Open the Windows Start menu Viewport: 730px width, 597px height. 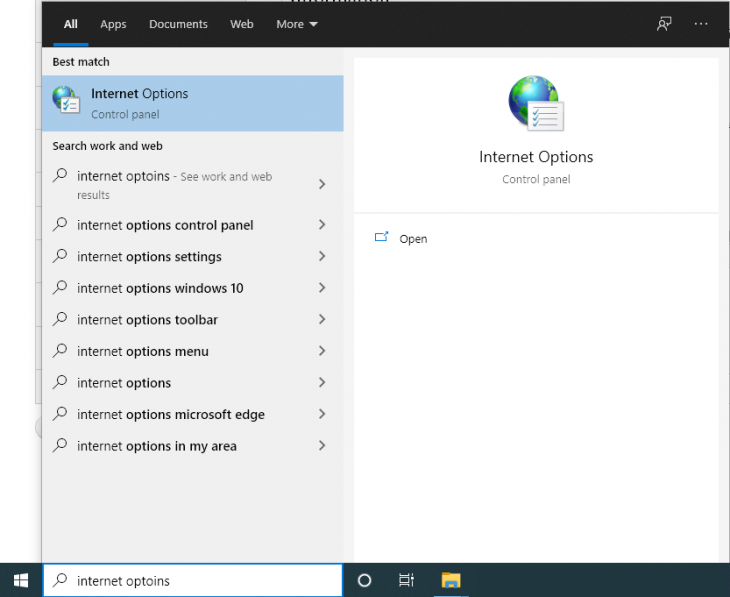tap(21, 580)
